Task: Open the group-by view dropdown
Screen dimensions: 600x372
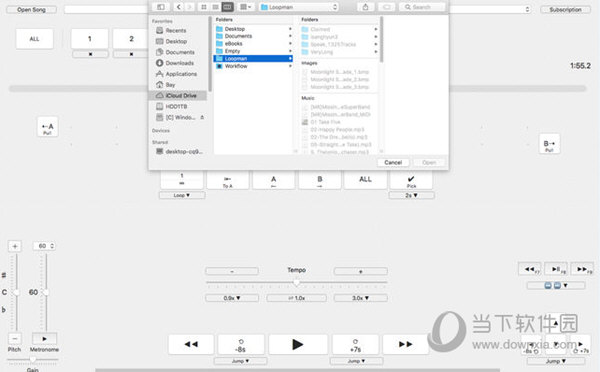Action: click(x=245, y=7)
